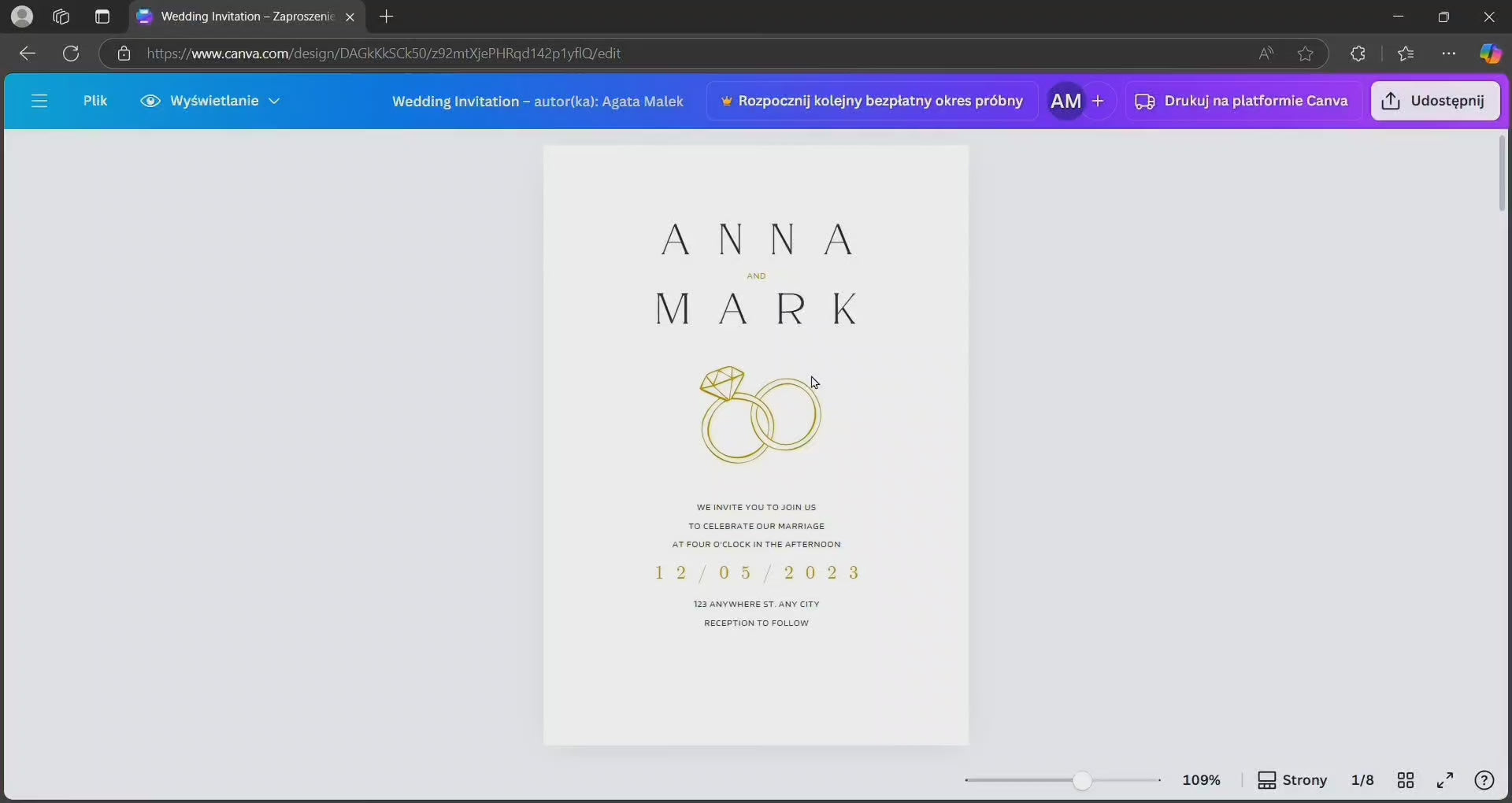Start the free trial via crown button

pos(872,101)
